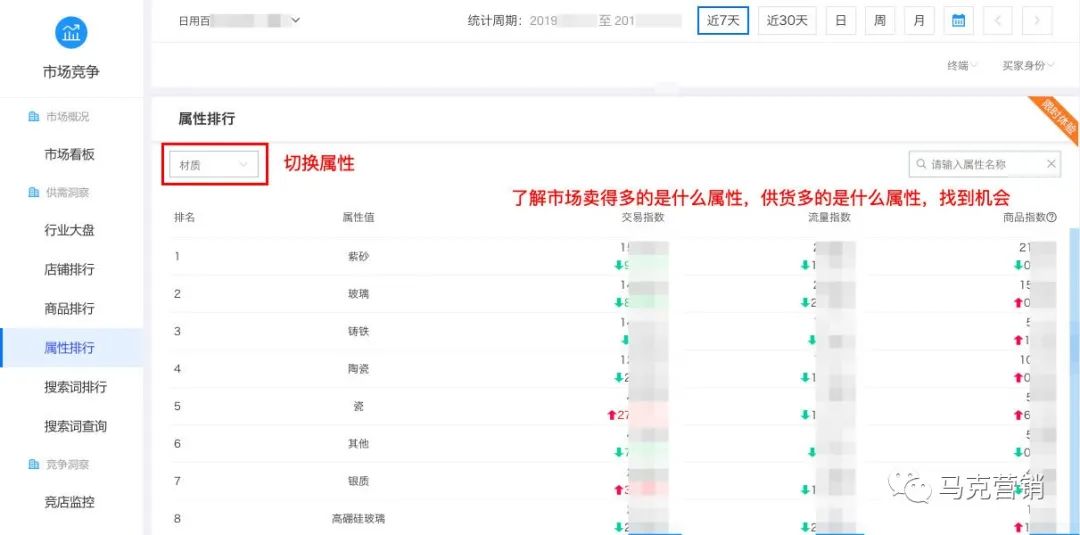Click the 商品指数 help question icon

[x=1051, y=217]
